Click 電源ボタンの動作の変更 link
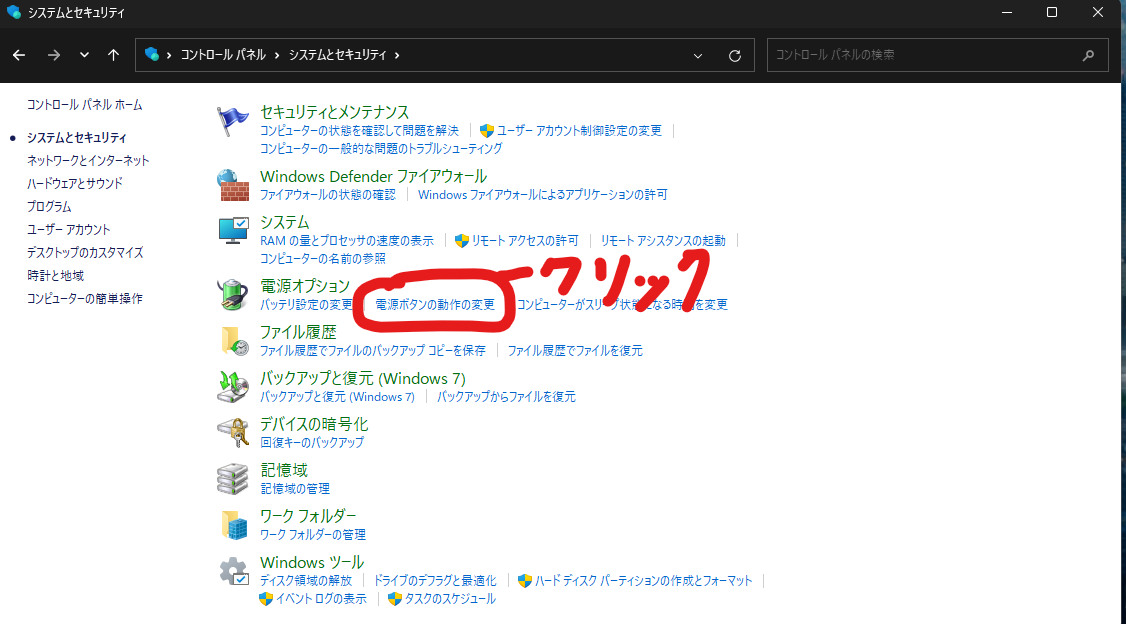1126x624 pixels. click(x=435, y=304)
